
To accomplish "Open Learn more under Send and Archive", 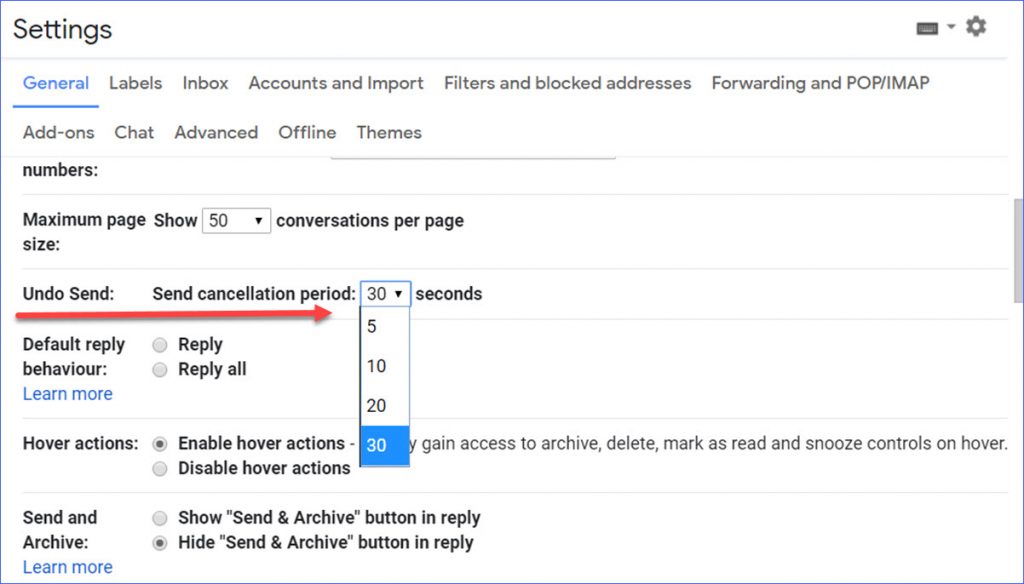I will coord(67,567).
